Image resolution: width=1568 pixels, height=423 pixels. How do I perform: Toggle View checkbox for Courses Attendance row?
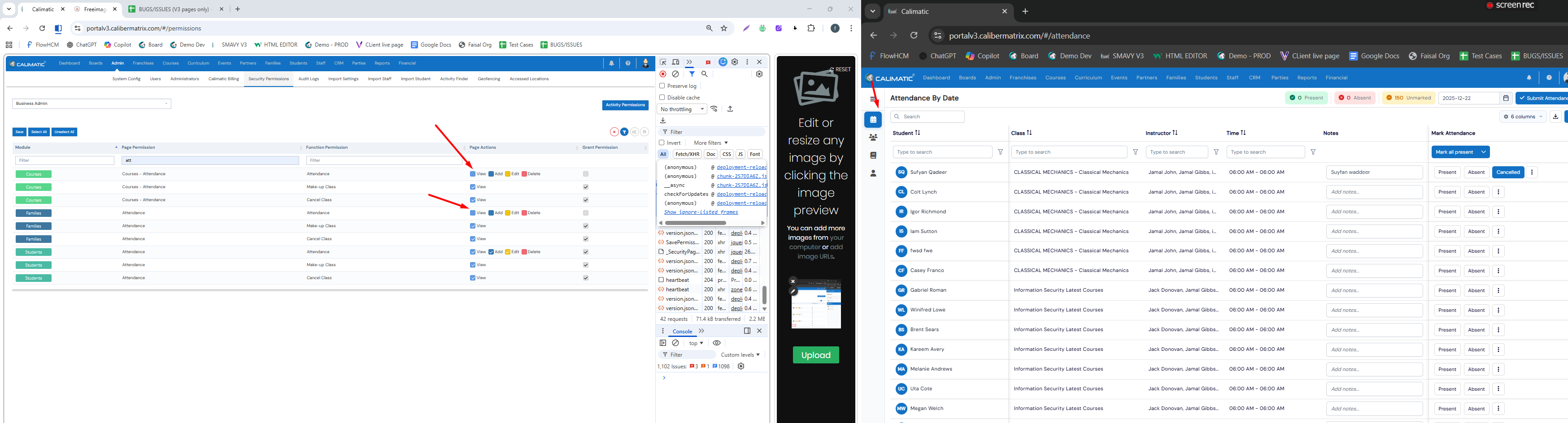click(x=473, y=174)
